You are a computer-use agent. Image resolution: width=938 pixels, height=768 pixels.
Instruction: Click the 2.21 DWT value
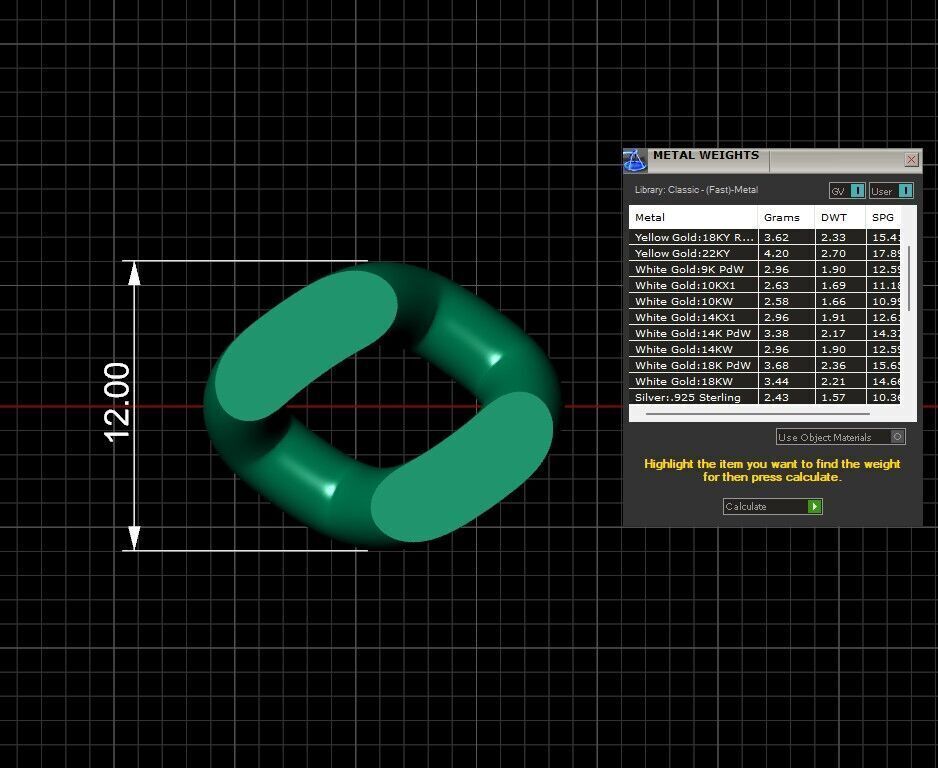833,382
